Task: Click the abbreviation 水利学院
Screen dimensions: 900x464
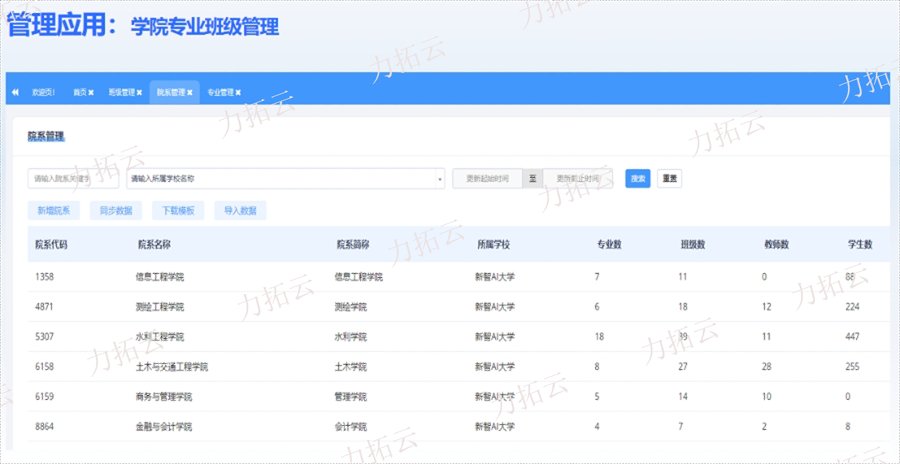Action: tap(350, 337)
